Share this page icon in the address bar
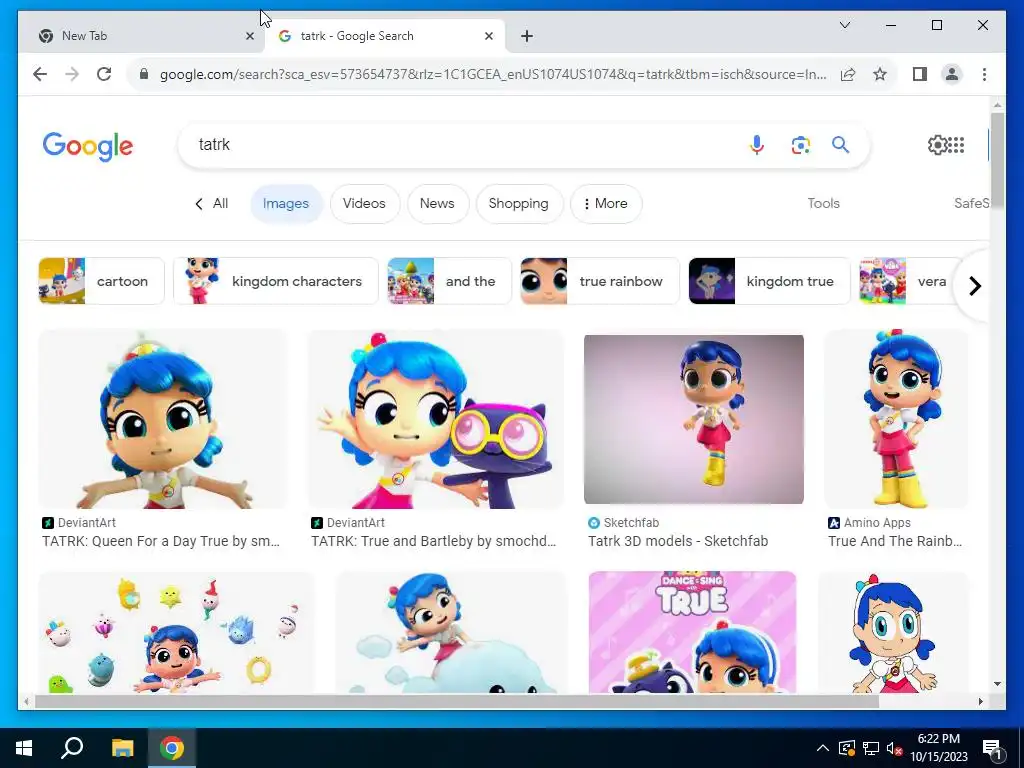 tap(848, 74)
